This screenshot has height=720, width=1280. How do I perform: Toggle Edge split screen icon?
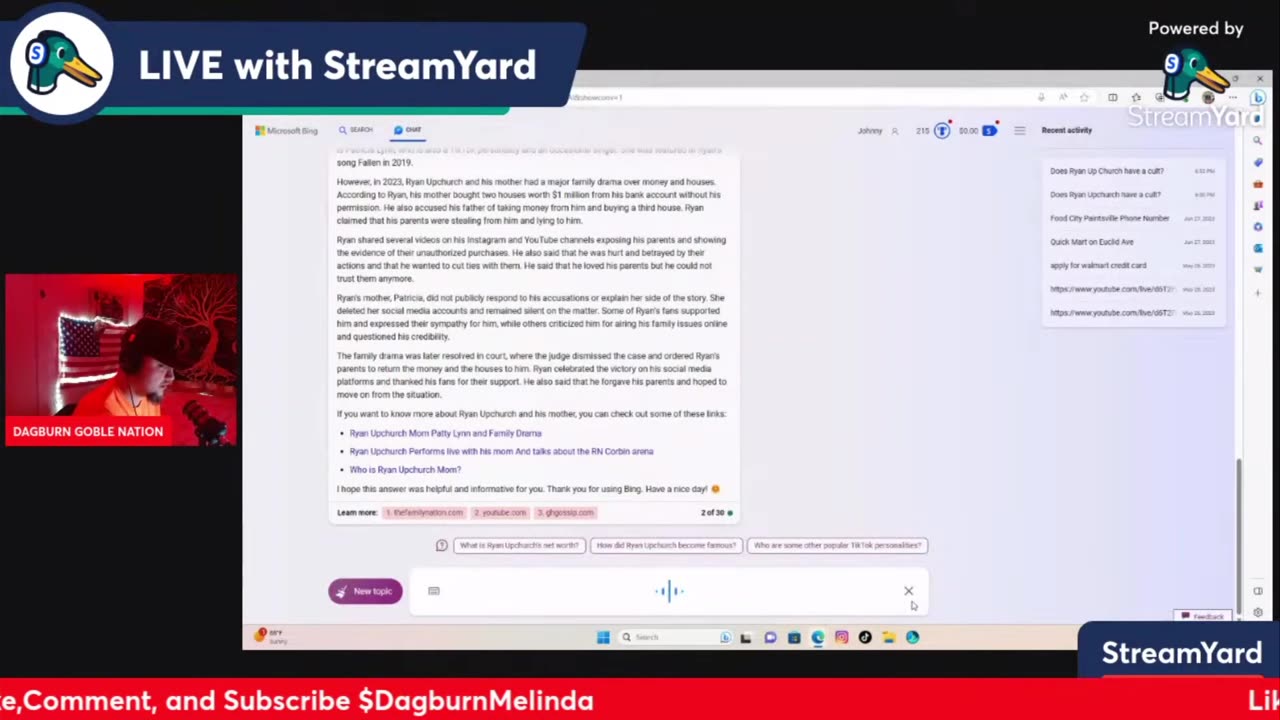point(1112,97)
